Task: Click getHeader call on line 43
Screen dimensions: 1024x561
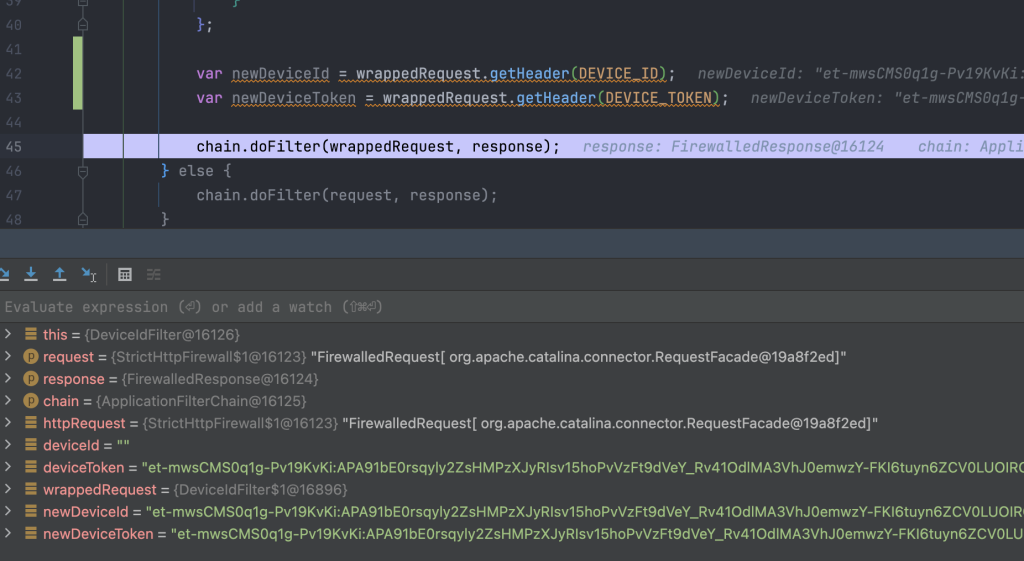Action: tap(556, 98)
